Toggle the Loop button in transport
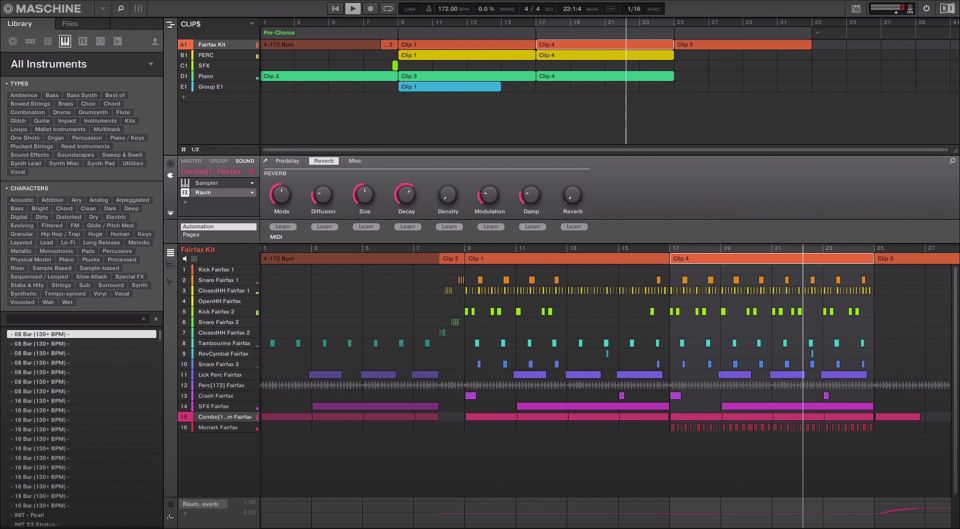 click(x=388, y=8)
